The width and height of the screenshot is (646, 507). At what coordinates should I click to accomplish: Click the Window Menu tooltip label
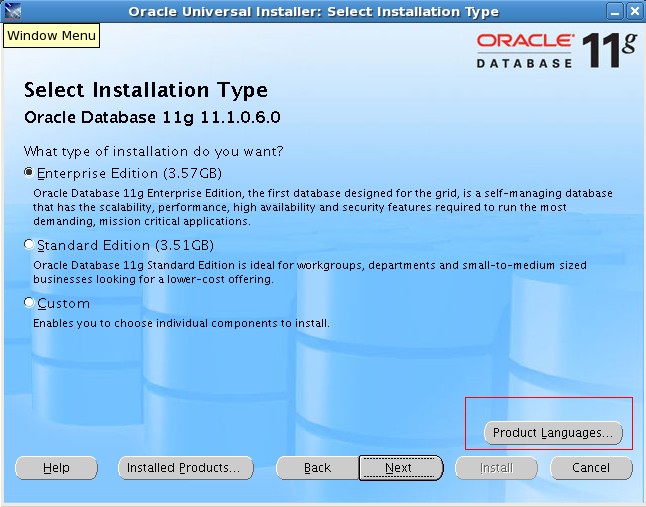pyautogui.click(x=51, y=35)
